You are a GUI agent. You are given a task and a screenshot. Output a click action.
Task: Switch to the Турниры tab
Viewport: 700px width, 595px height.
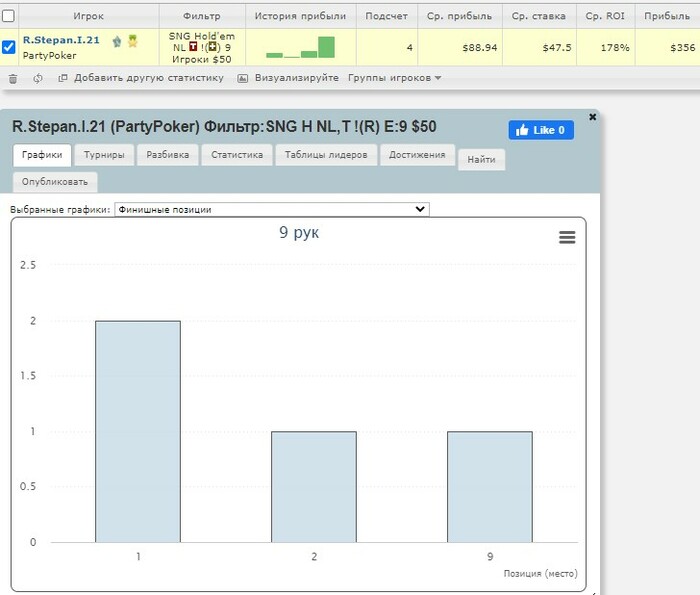point(104,155)
